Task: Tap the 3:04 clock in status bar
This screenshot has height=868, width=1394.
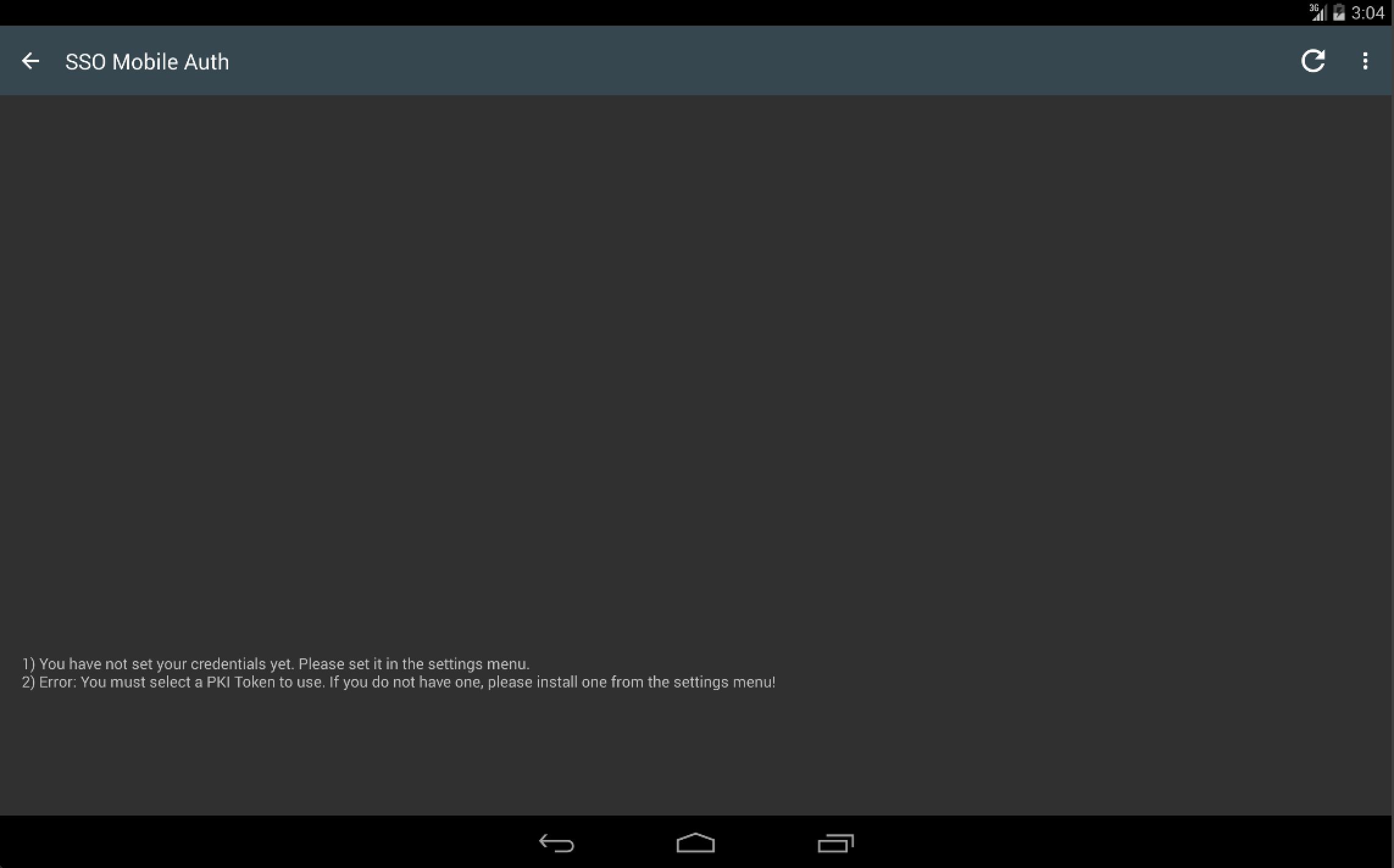Action: [1368, 13]
